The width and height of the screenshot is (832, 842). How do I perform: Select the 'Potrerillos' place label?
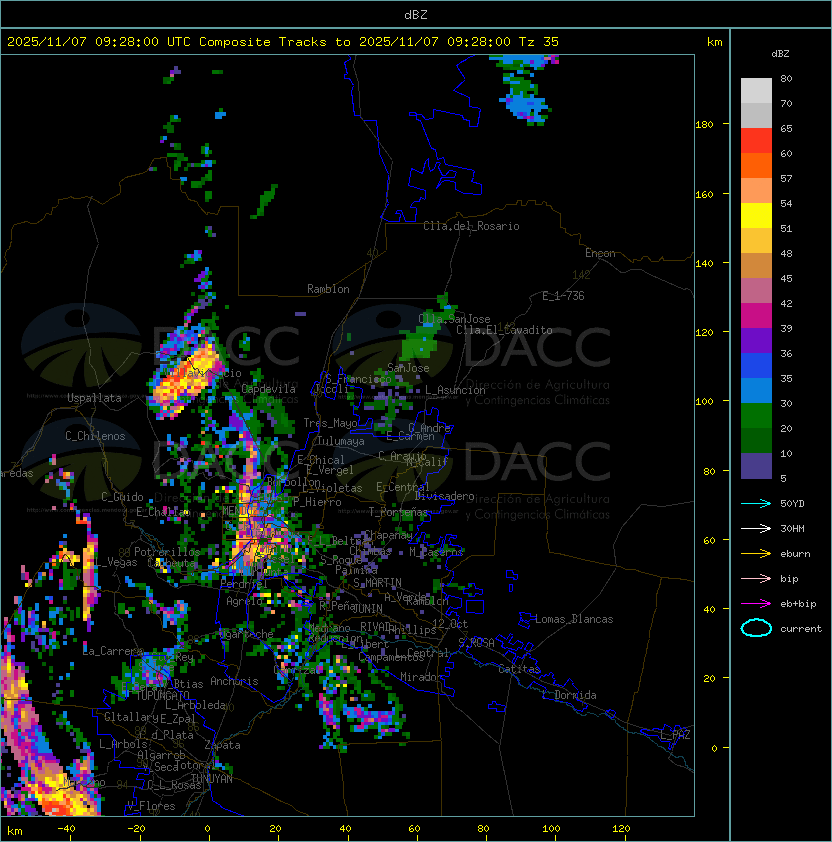(167, 551)
